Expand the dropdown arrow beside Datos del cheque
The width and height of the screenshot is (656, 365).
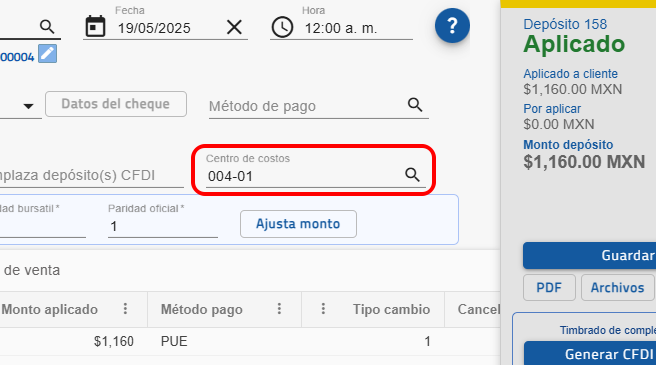[28, 106]
